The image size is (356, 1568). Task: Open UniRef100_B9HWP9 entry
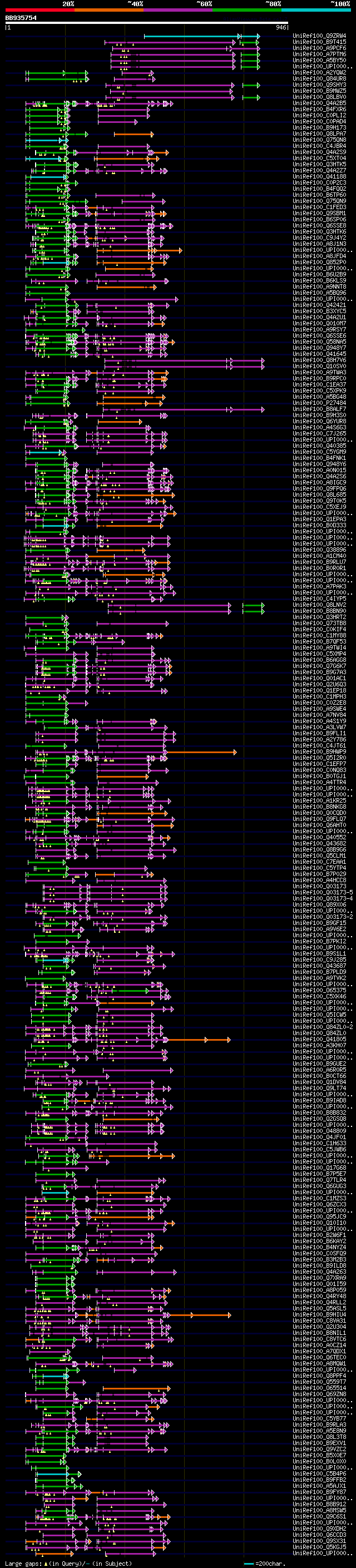click(319, 752)
